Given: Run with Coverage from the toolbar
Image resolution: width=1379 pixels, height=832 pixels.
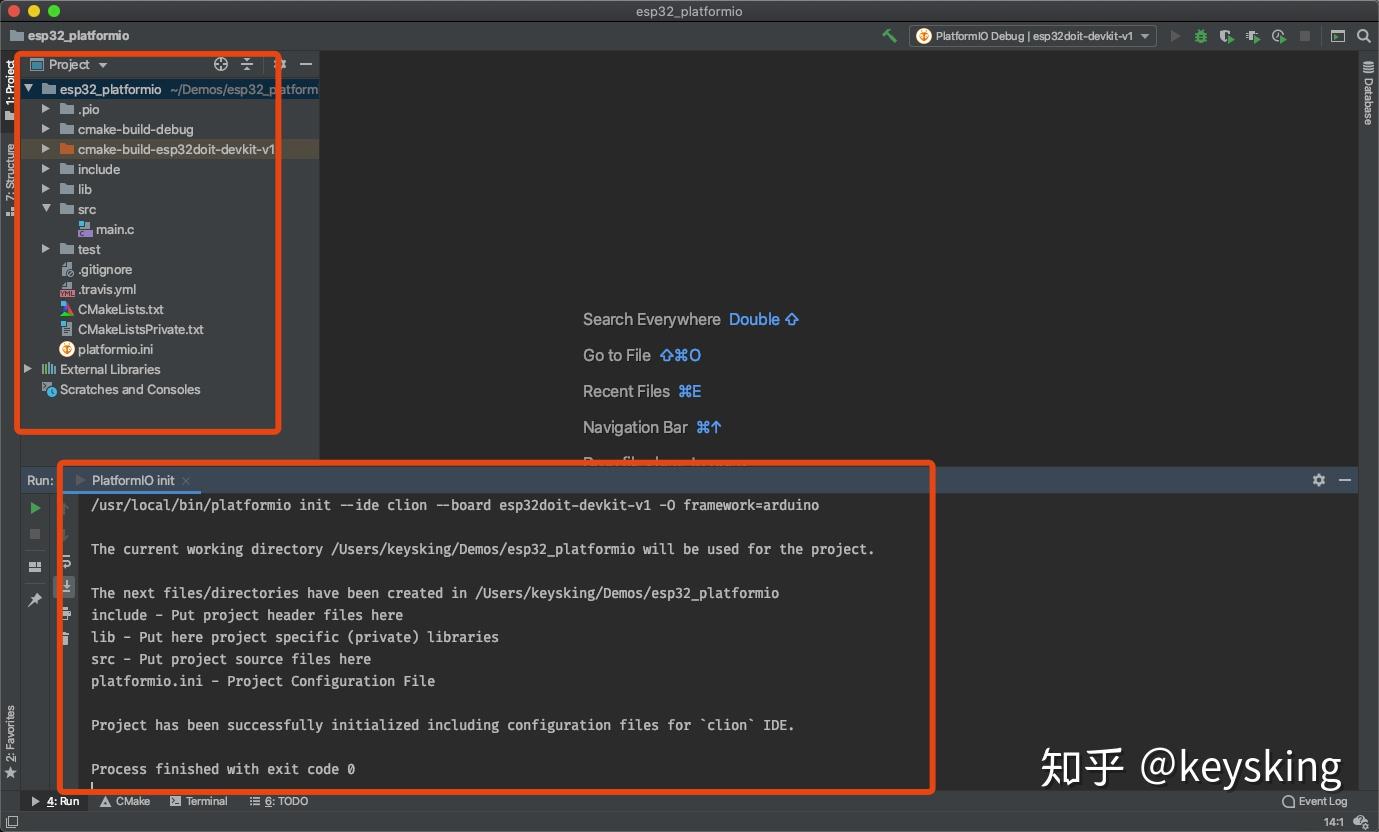Looking at the screenshot, I should click(x=1226, y=35).
